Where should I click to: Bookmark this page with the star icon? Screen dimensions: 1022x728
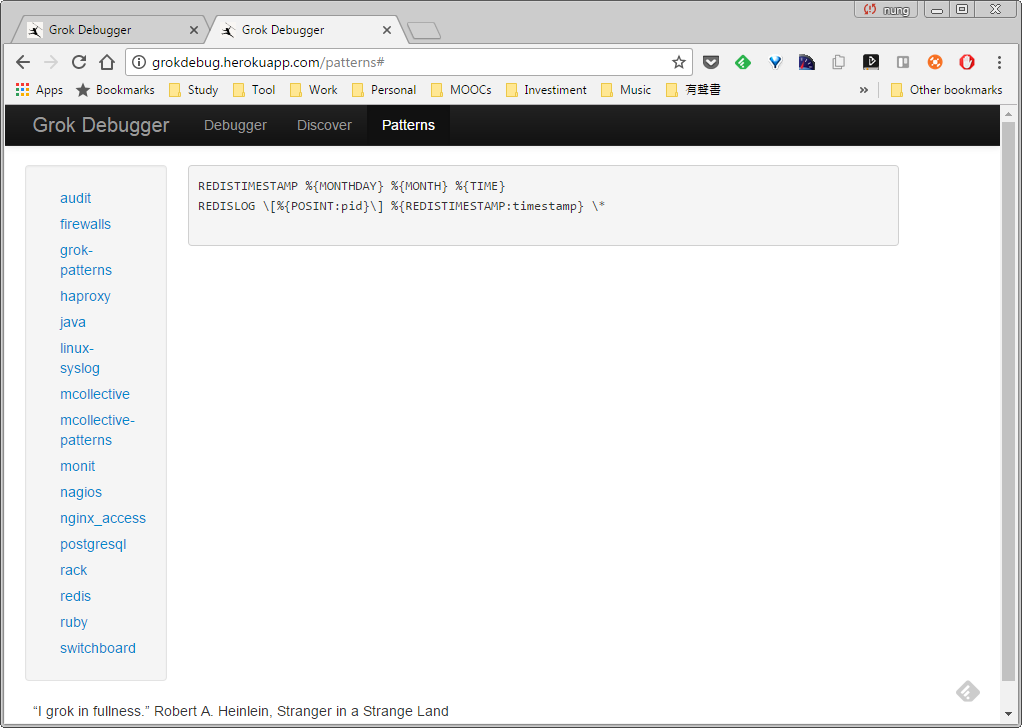[x=679, y=63]
